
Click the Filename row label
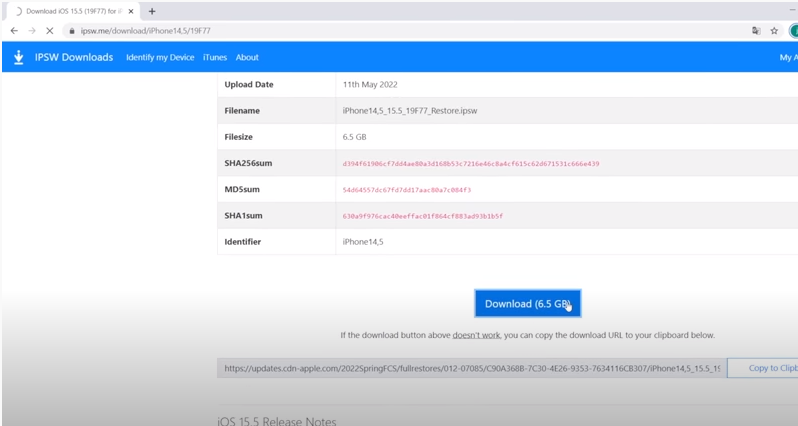point(242,111)
